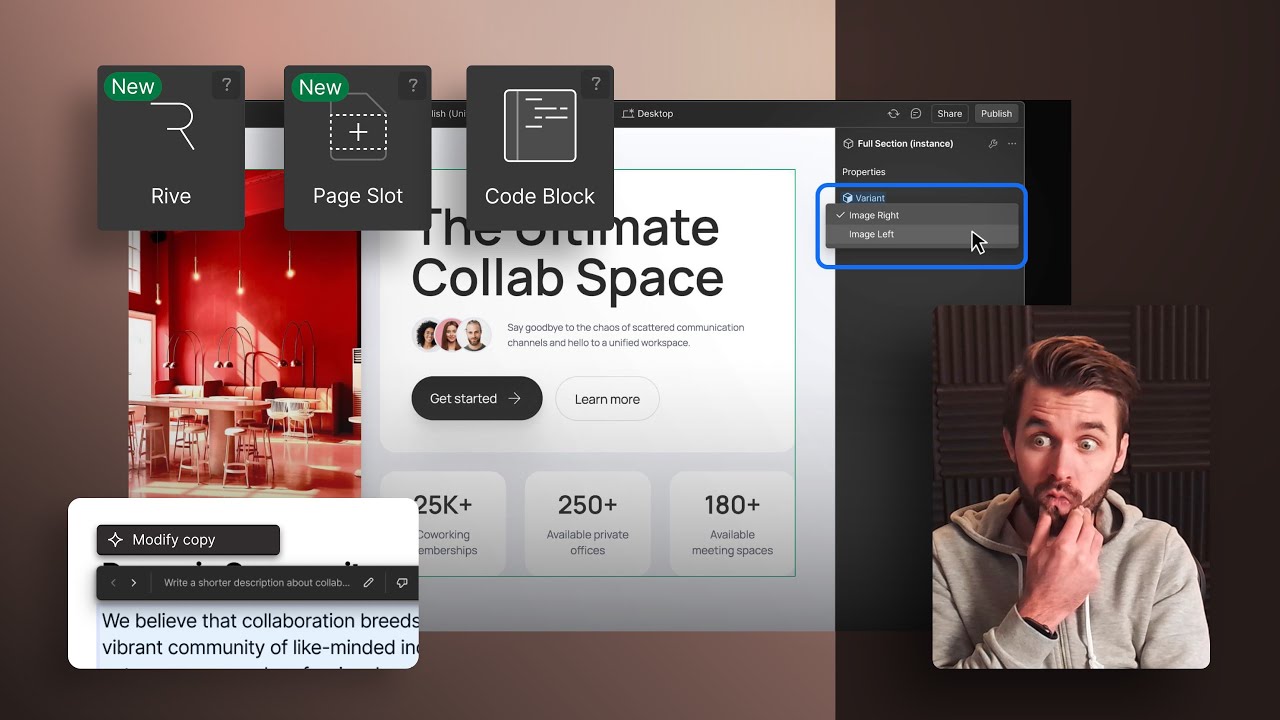Open the three-dot more menu in Properties panel

[x=1012, y=144]
